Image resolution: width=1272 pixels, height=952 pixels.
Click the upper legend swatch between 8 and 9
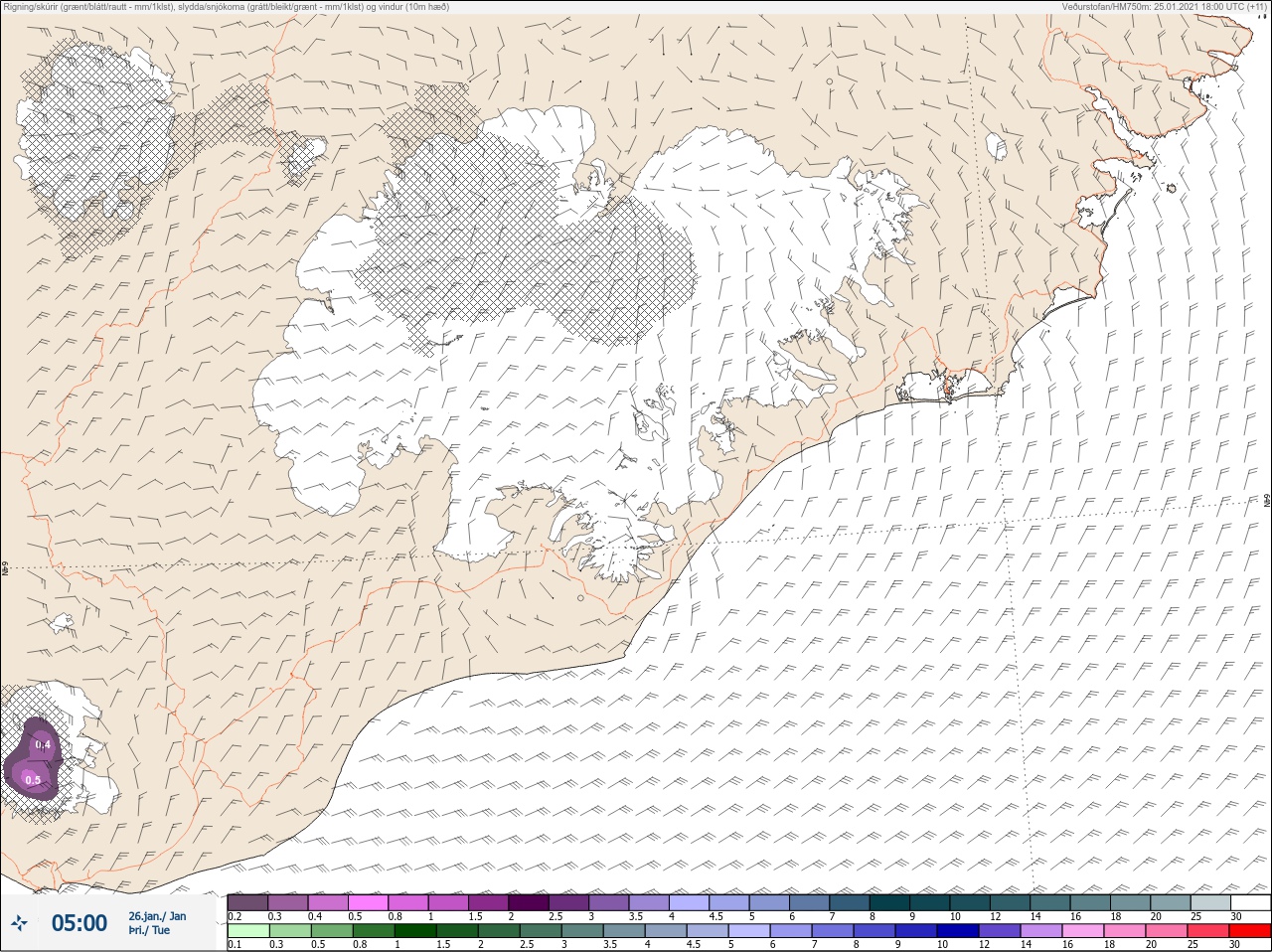[x=889, y=902]
